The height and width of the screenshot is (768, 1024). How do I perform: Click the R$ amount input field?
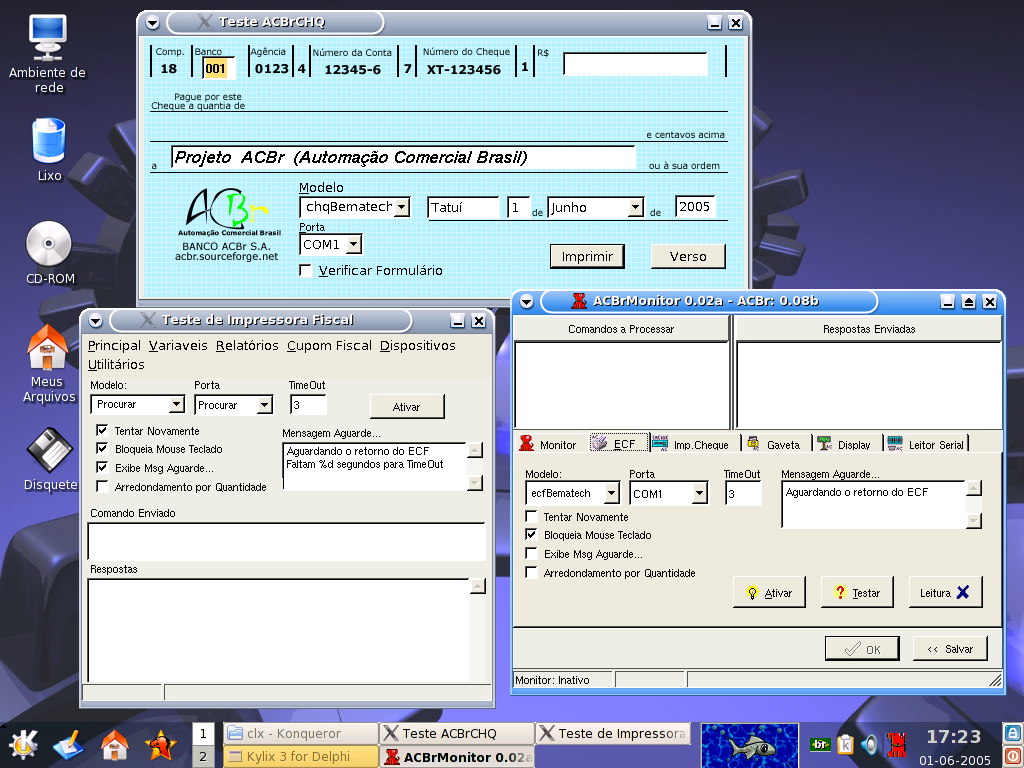click(x=635, y=65)
